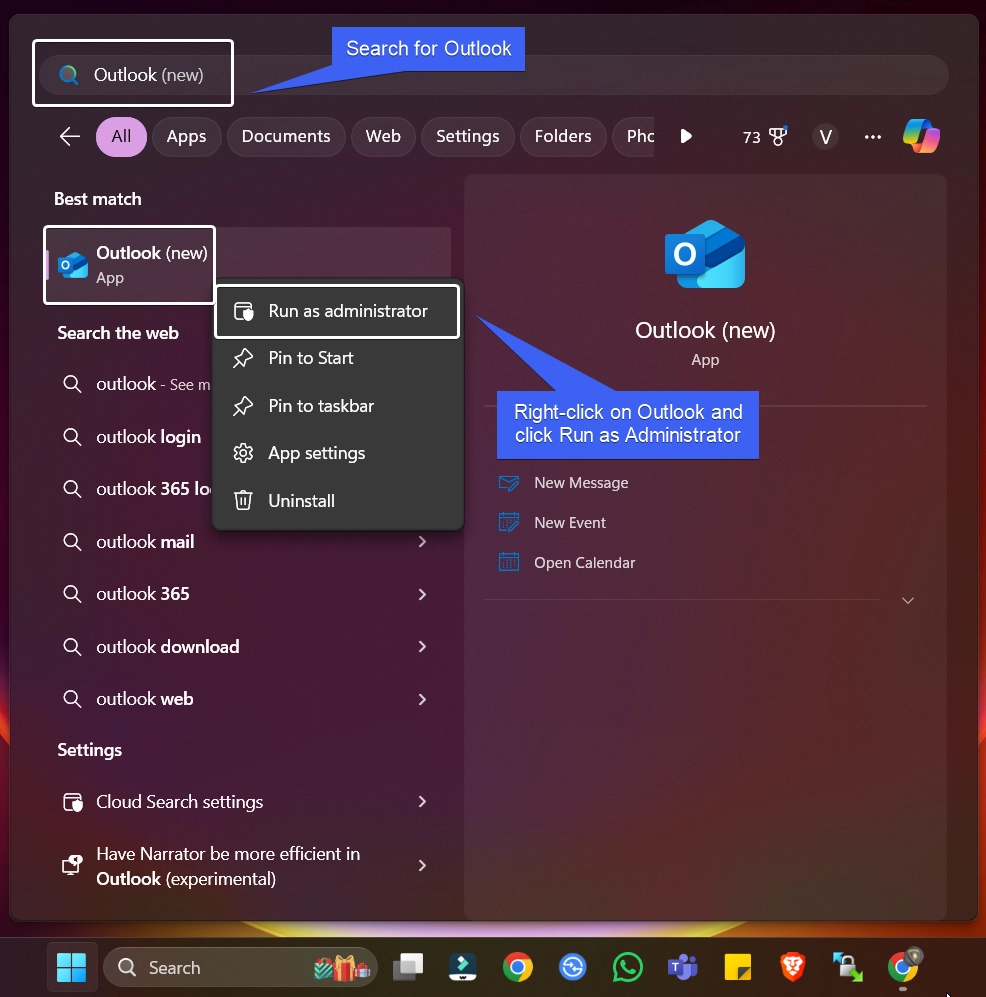Viewport: 986px width, 997px height.
Task: Click the Narrator settings icon
Action: (72, 865)
